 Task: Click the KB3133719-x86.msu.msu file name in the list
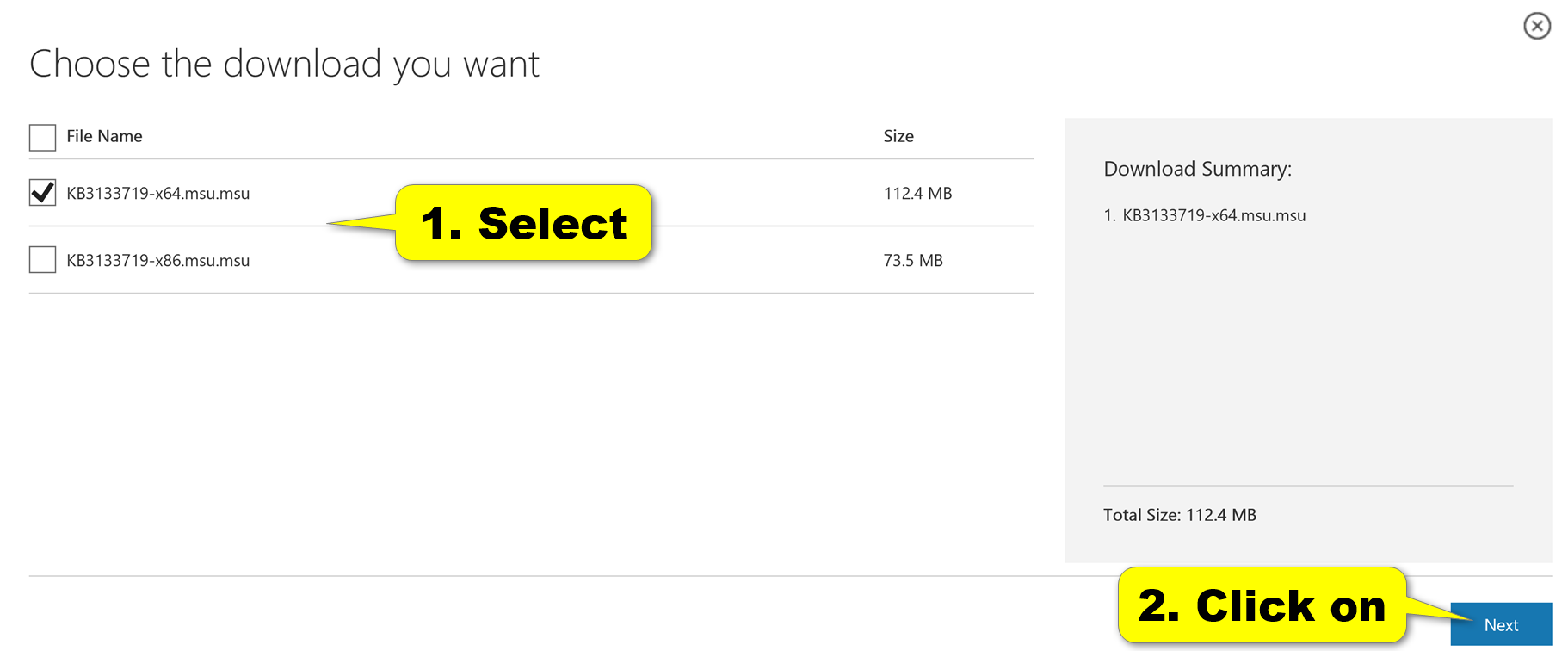pos(158,260)
